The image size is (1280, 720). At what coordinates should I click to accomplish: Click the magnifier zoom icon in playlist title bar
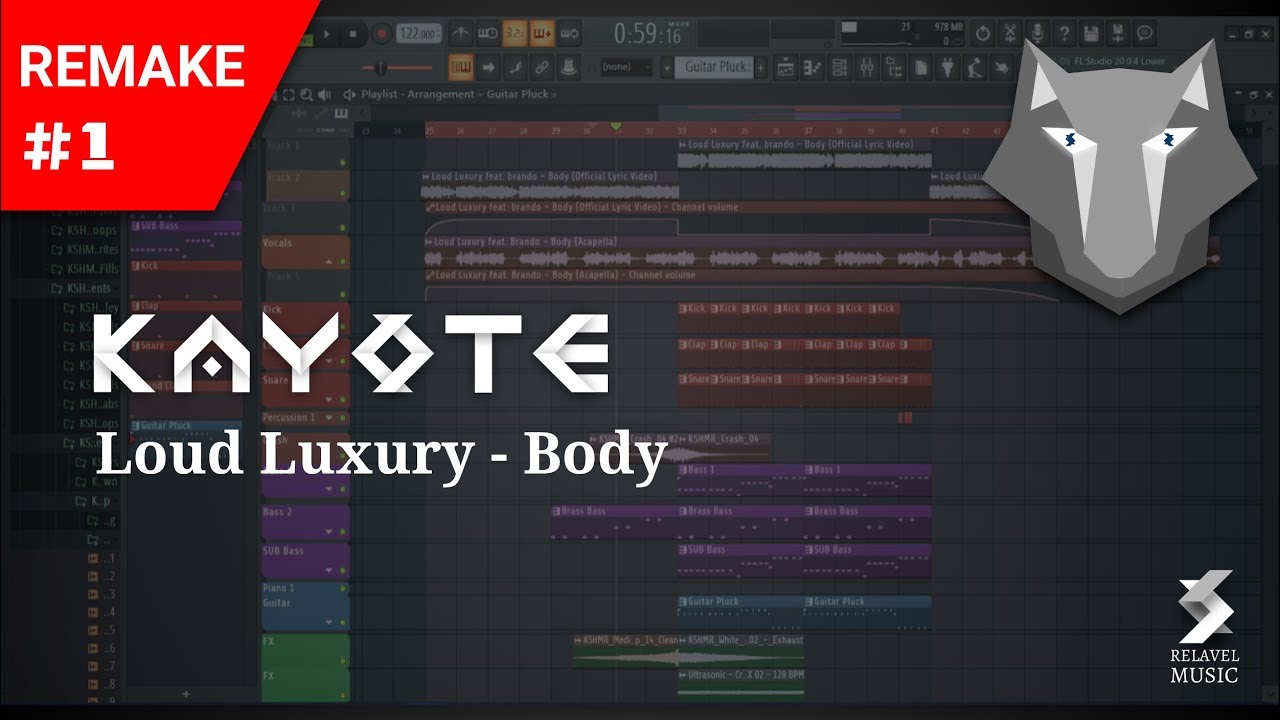point(307,95)
